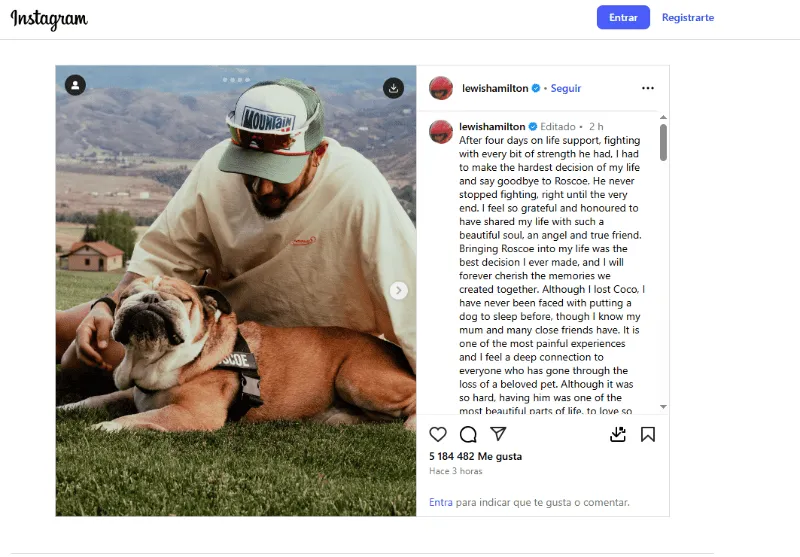This screenshot has width=800, height=557.
Task: Open lewishamilton username in the caption
Action: tap(492, 127)
